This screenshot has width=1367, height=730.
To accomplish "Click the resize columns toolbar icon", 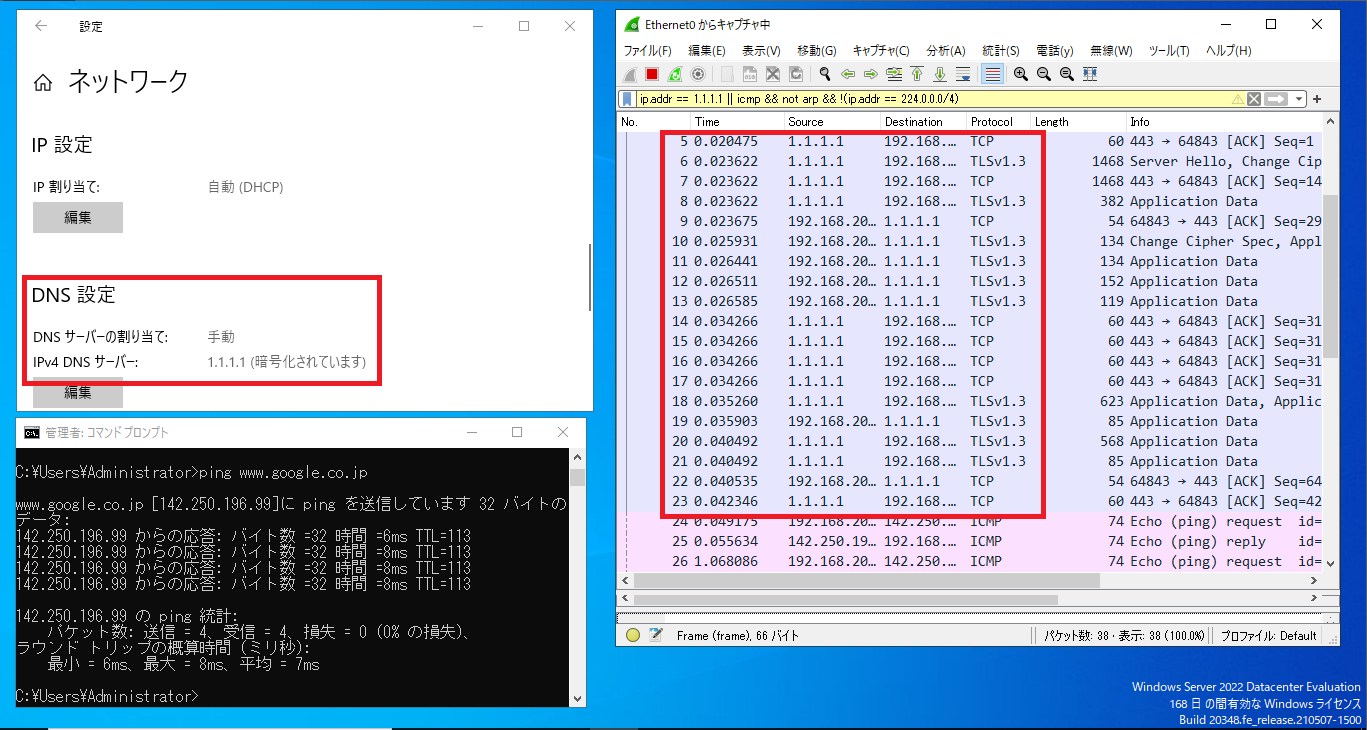I will point(1090,74).
